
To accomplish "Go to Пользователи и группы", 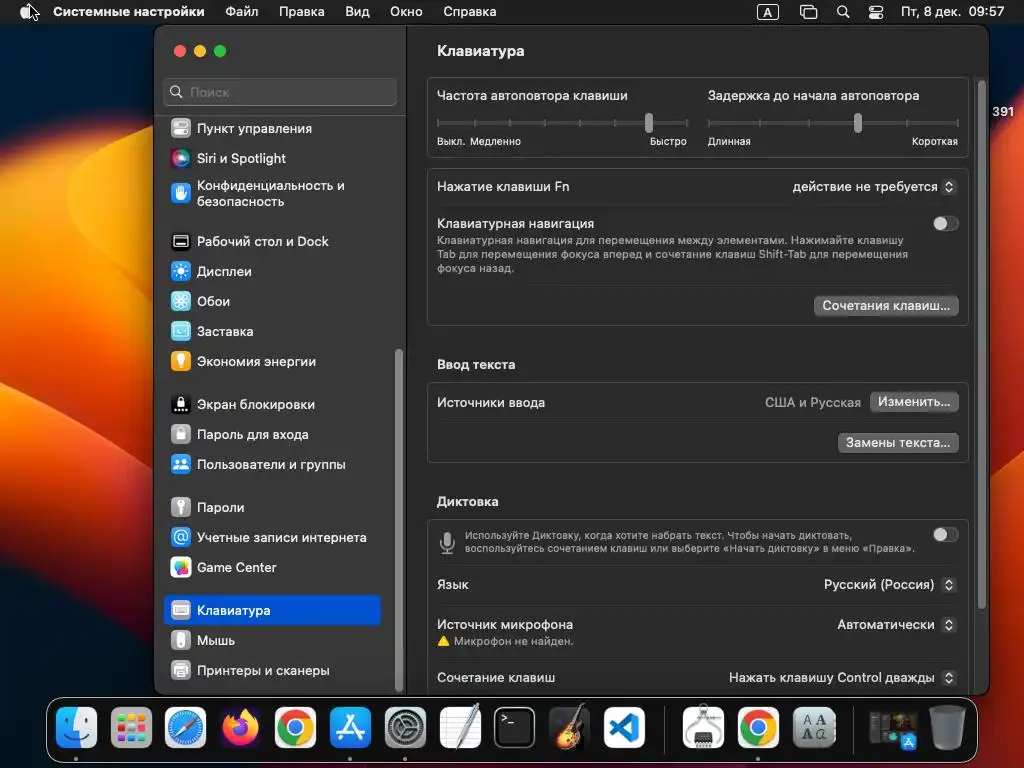I will pos(272,464).
